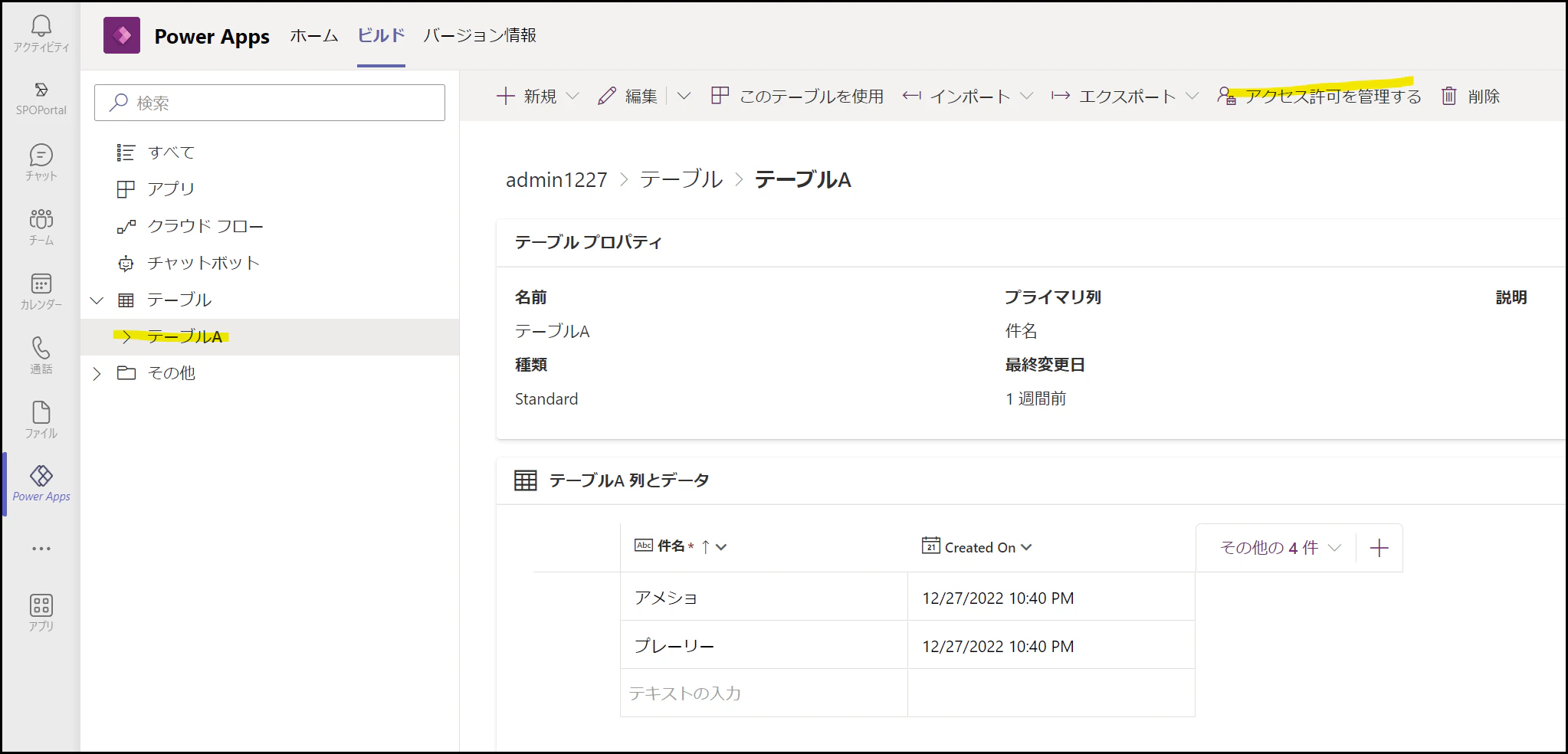Expand the テーブルA tree node chevron

126,337
